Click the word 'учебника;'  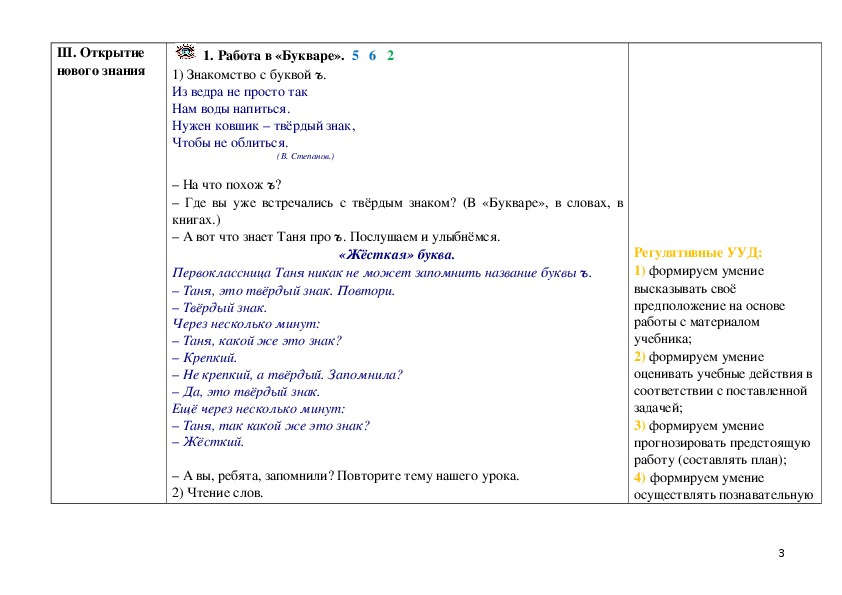pyautogui.click(x=663, y=339)
